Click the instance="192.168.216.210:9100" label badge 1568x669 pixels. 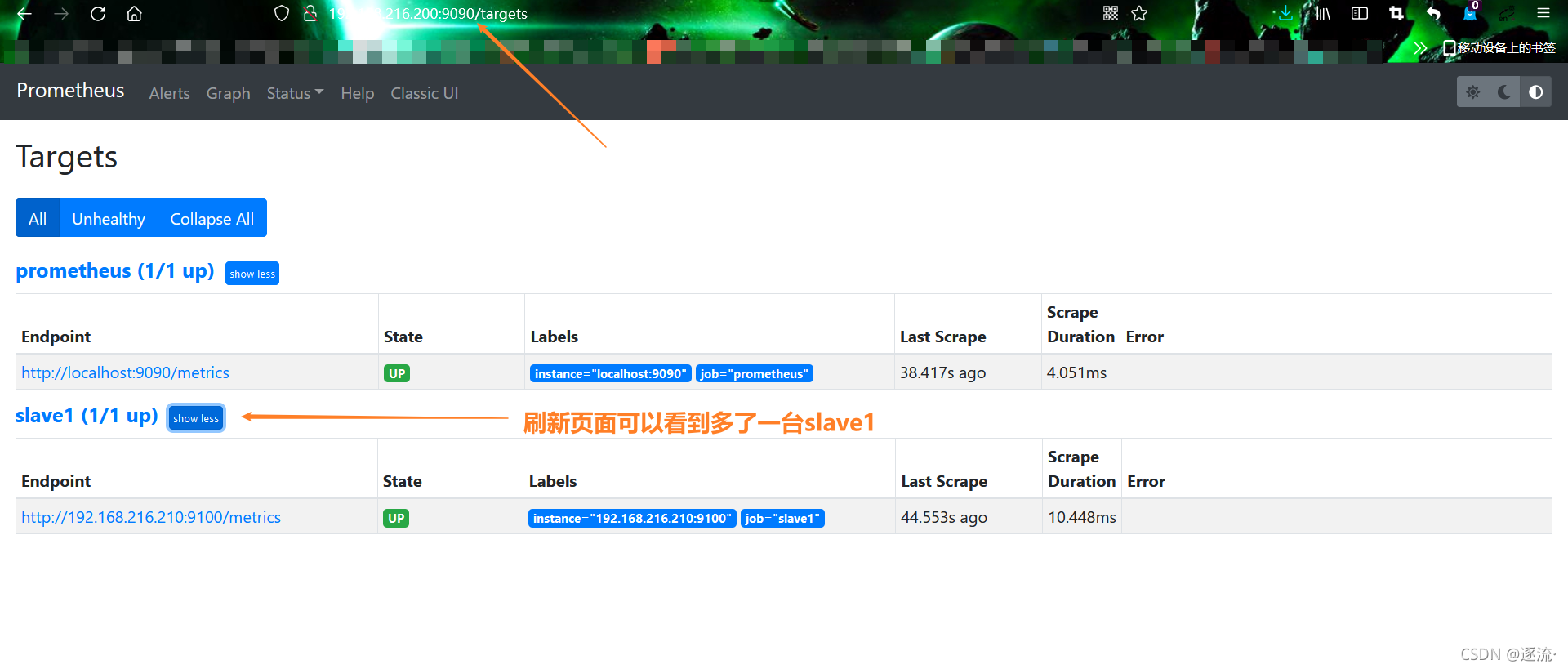(x=632, y=518)
